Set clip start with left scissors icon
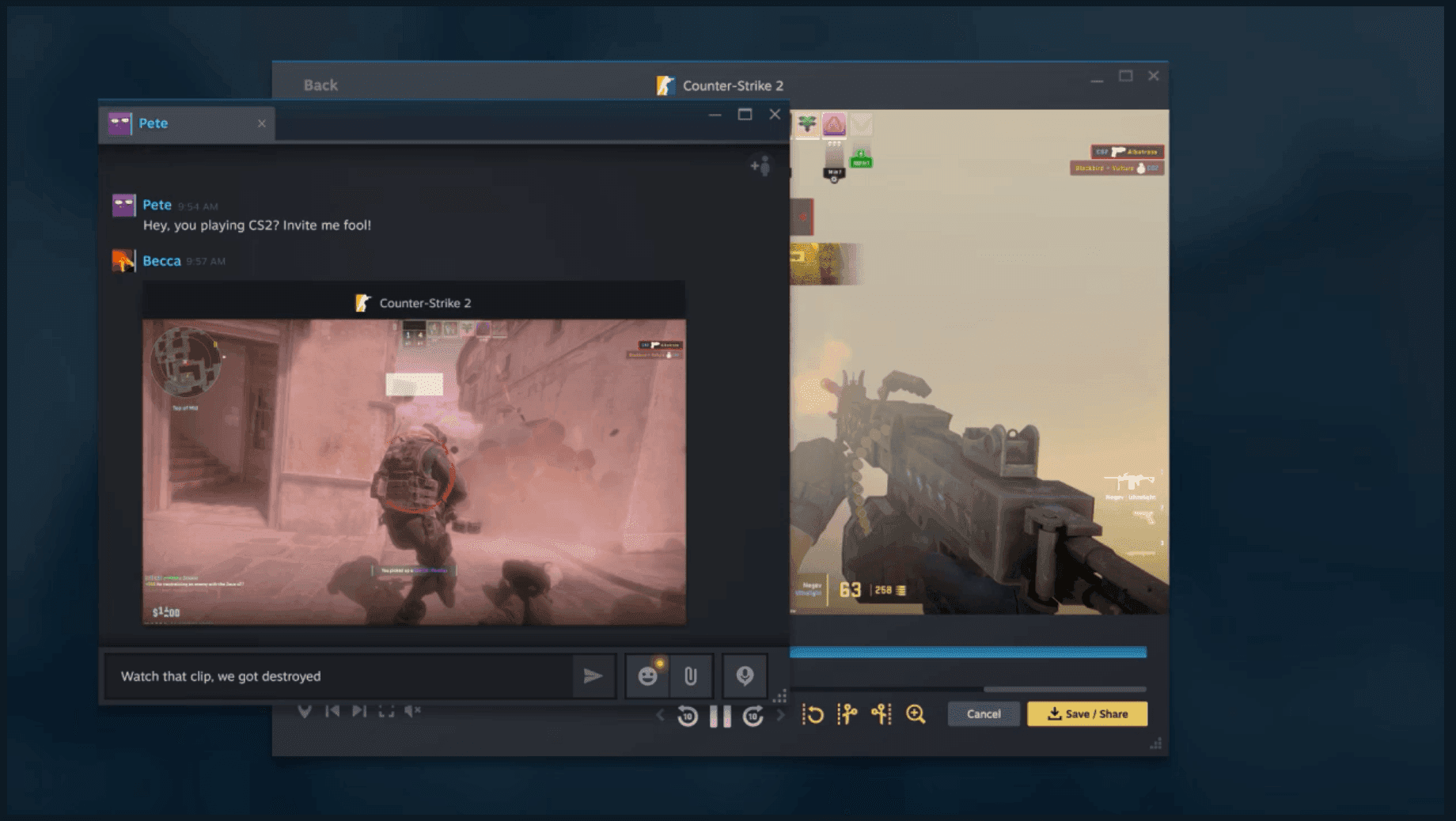This screenshot has width=1456, height=821. pos(847,715)
